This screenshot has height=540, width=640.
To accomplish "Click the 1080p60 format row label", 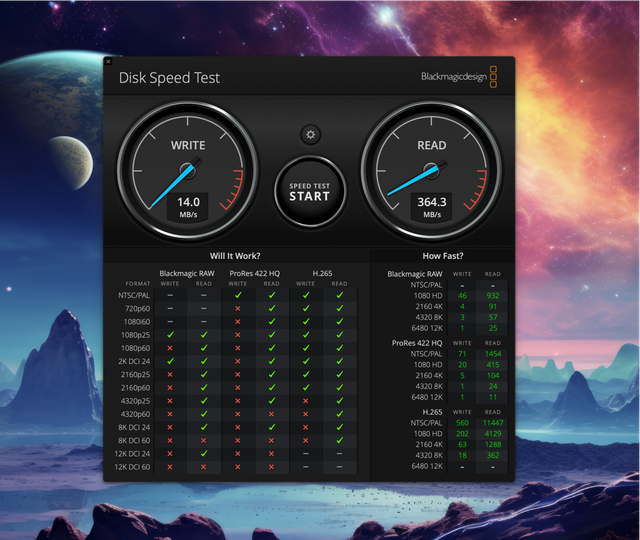I will (x=136, y=348).
